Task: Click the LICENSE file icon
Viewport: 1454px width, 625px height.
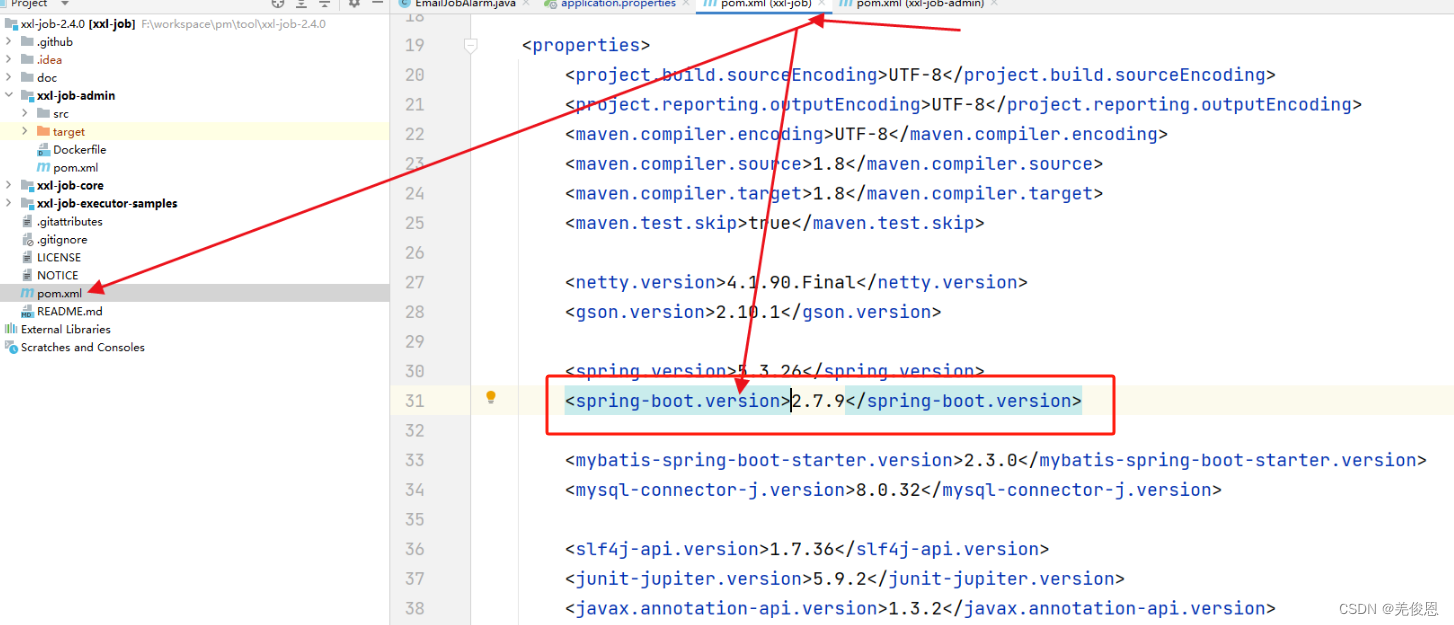Action: (27, 258)
